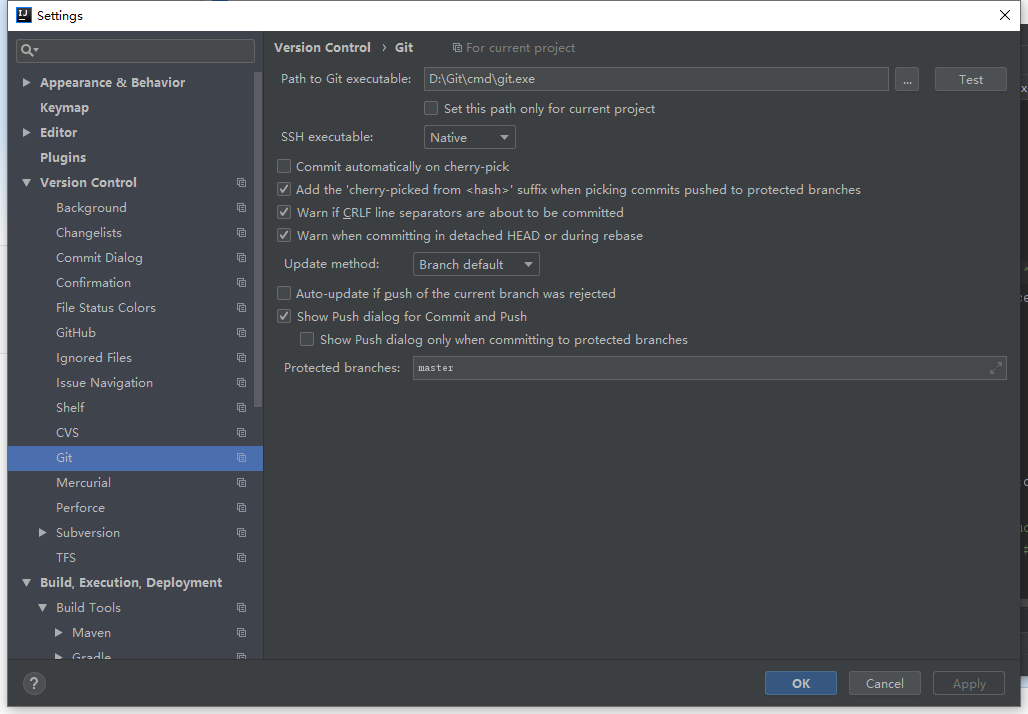Open the Update method dropdown showing Branch default
The height and width of the screenshot is (714, 1028).
(475, 263)
